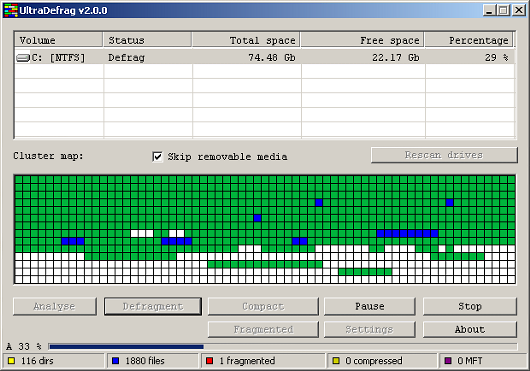Click the Rescan drives button

(x=444, y=155)
